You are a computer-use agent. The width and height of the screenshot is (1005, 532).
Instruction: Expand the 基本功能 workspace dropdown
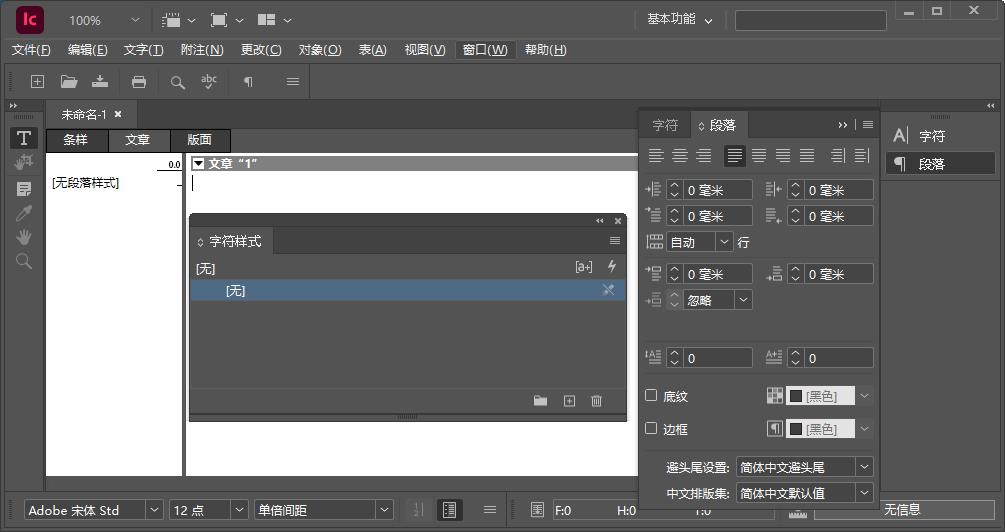(708, 20)
